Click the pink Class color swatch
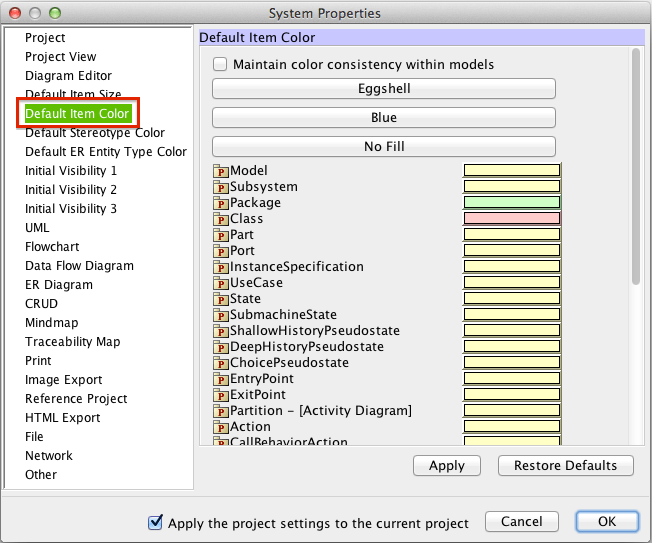 [511, 219]
